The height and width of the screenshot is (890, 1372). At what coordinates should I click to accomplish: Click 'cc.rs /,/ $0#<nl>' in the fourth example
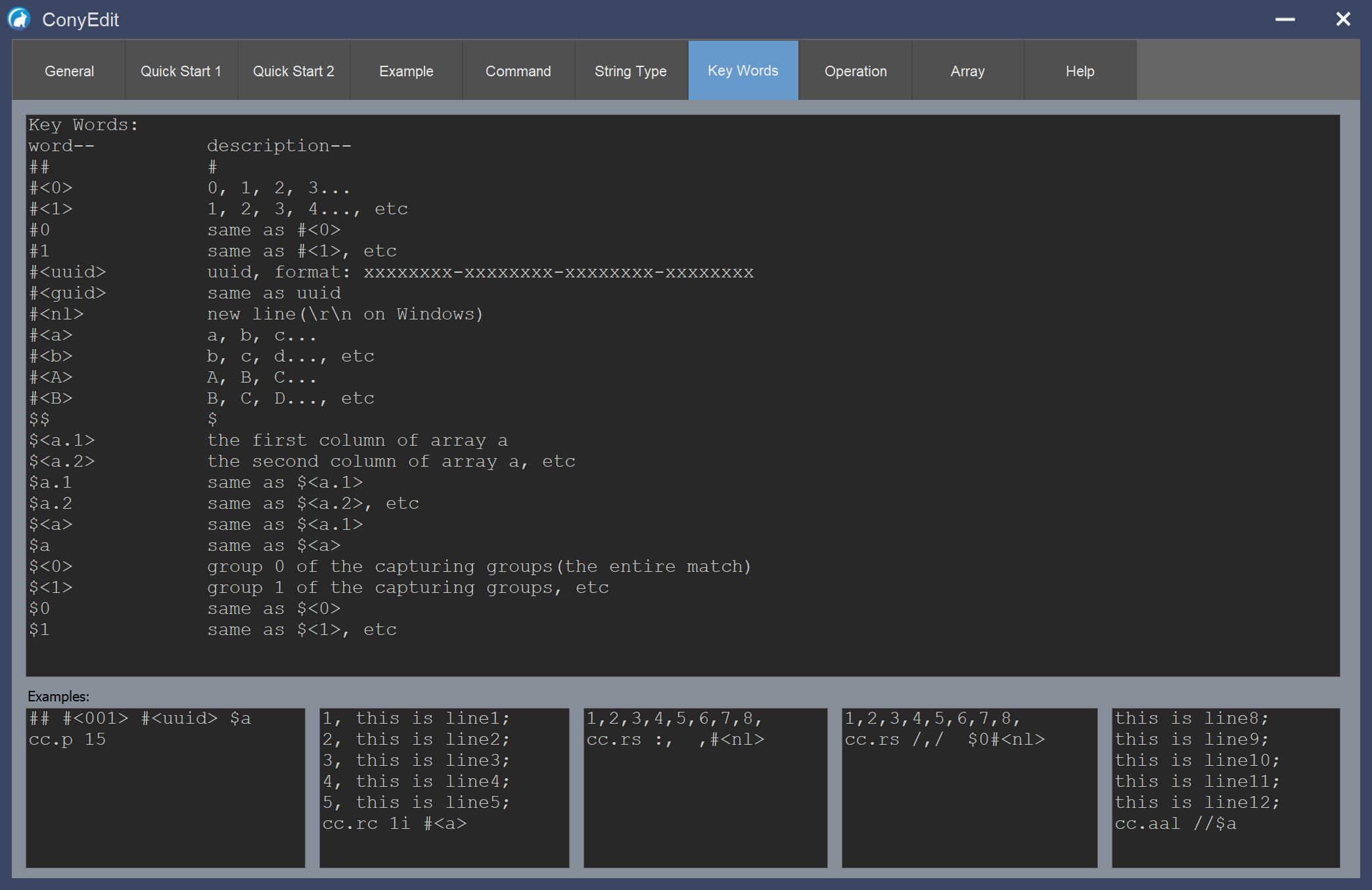(945, 739)
